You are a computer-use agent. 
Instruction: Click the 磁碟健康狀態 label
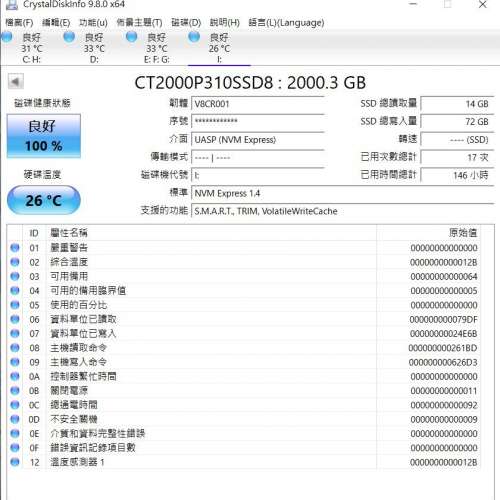click(42, 103)
